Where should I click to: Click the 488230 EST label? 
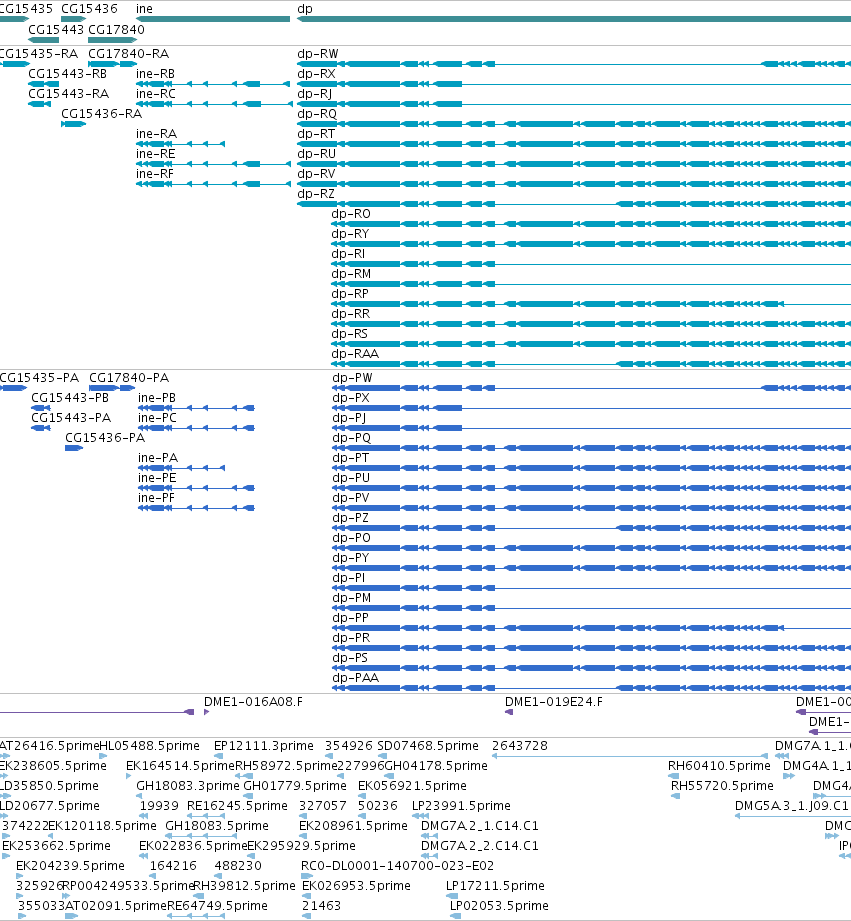[238, 865]
